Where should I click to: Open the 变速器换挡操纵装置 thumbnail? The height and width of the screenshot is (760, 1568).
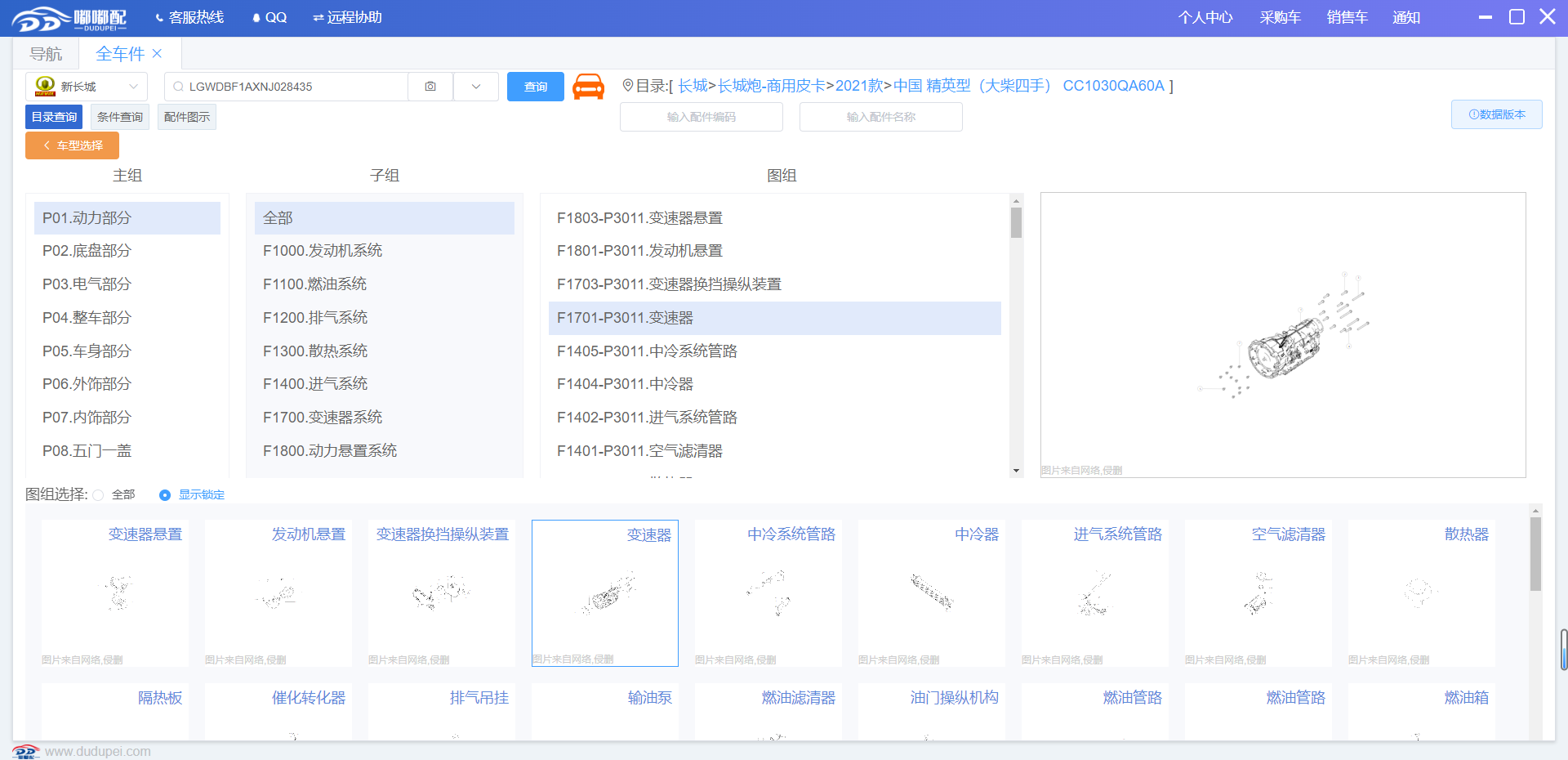[x=442, y=593]
